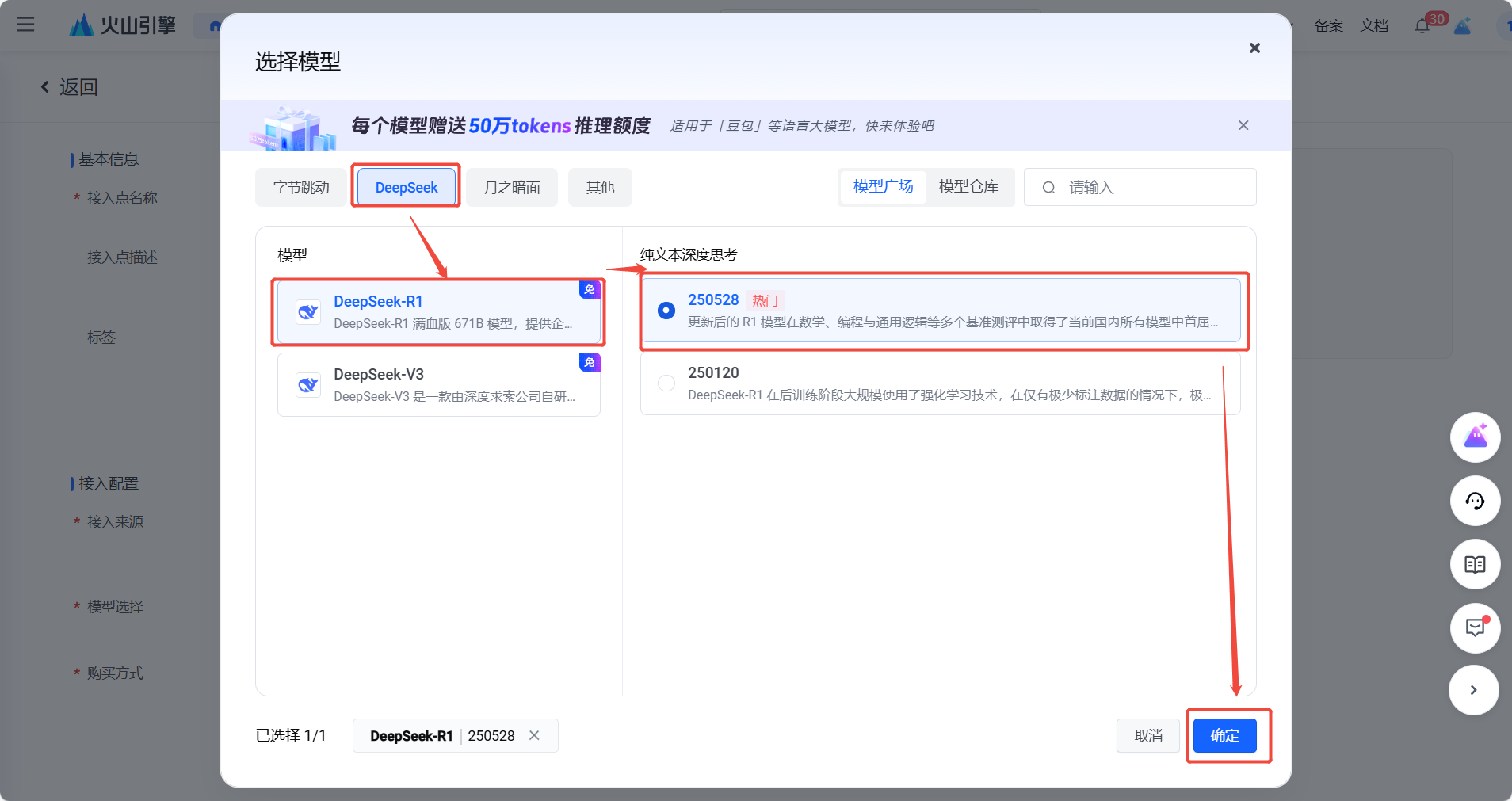
Task: Click the free badge on DeepSeek-V3
Action: tap(590, 363)
